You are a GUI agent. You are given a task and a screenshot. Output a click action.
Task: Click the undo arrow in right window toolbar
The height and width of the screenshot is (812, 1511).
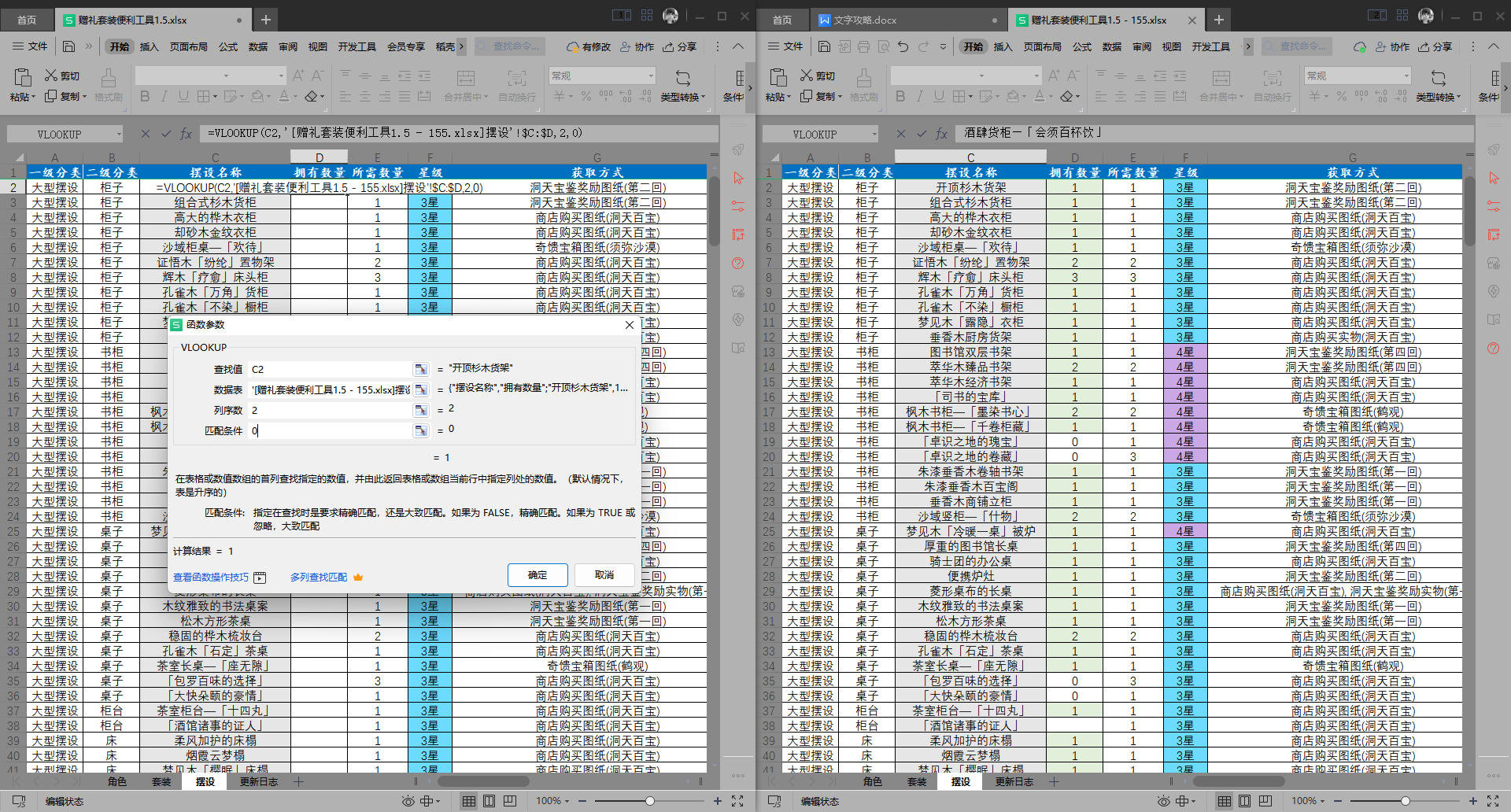click(x=903, y=46)
